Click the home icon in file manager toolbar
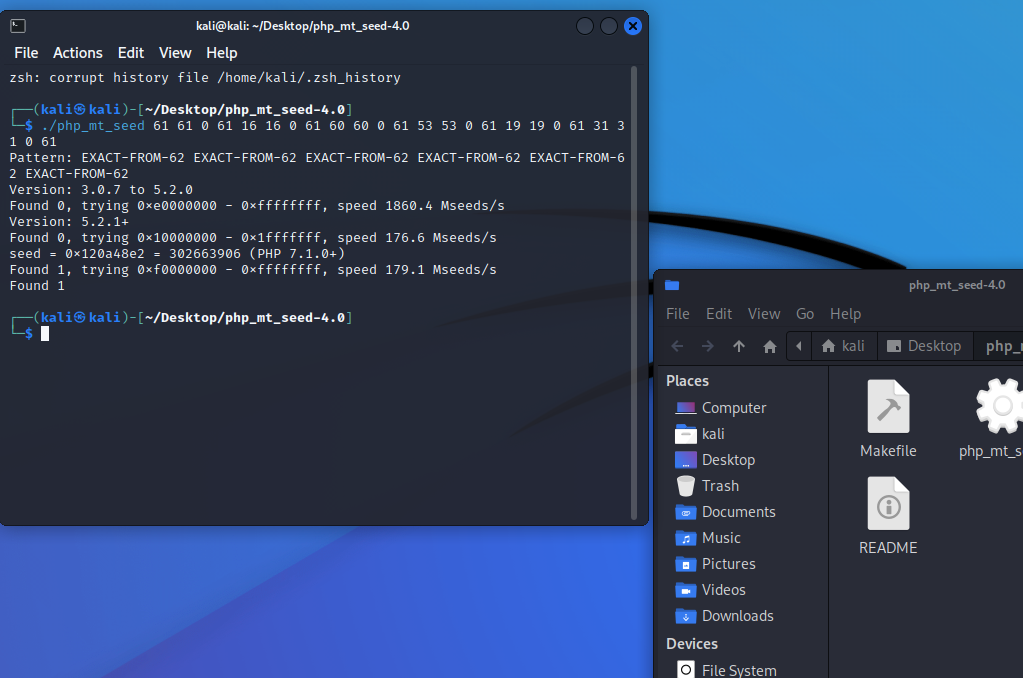The image size is (1023, 678). click(770, 346)
